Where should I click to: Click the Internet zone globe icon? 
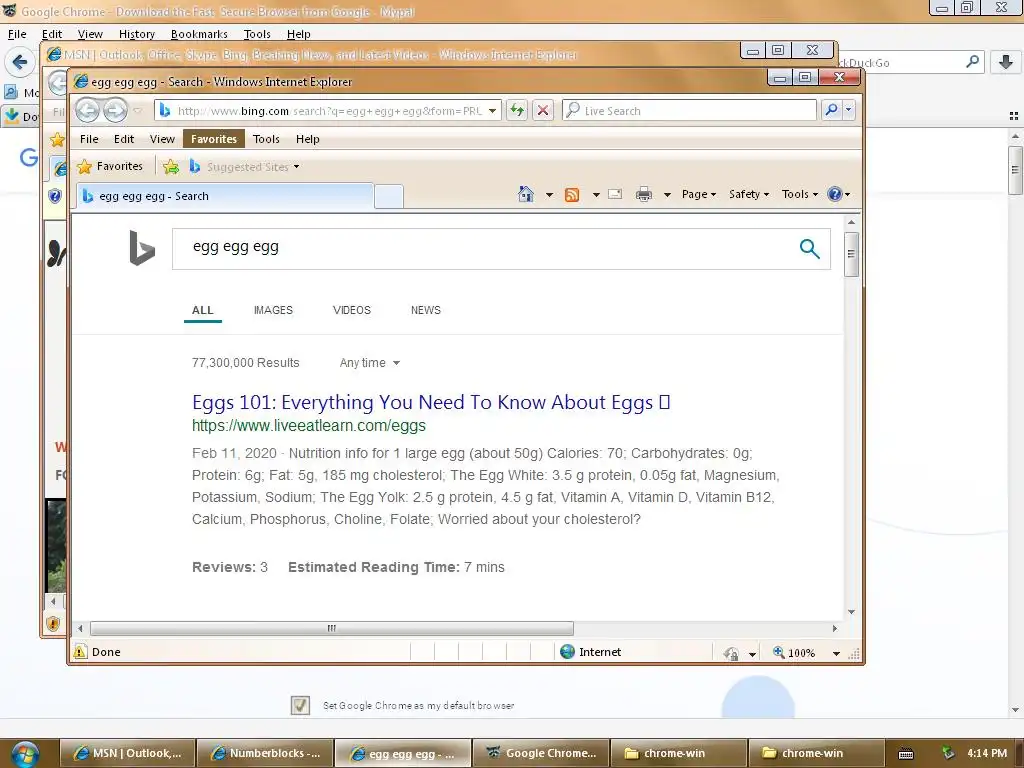pyautogui.click(x=568, y=652)
